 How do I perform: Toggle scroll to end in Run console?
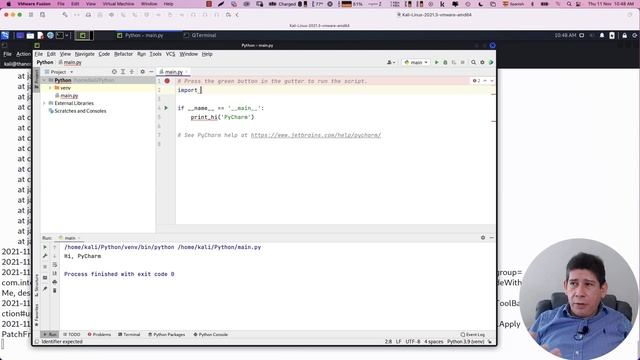tap(55, 273)
